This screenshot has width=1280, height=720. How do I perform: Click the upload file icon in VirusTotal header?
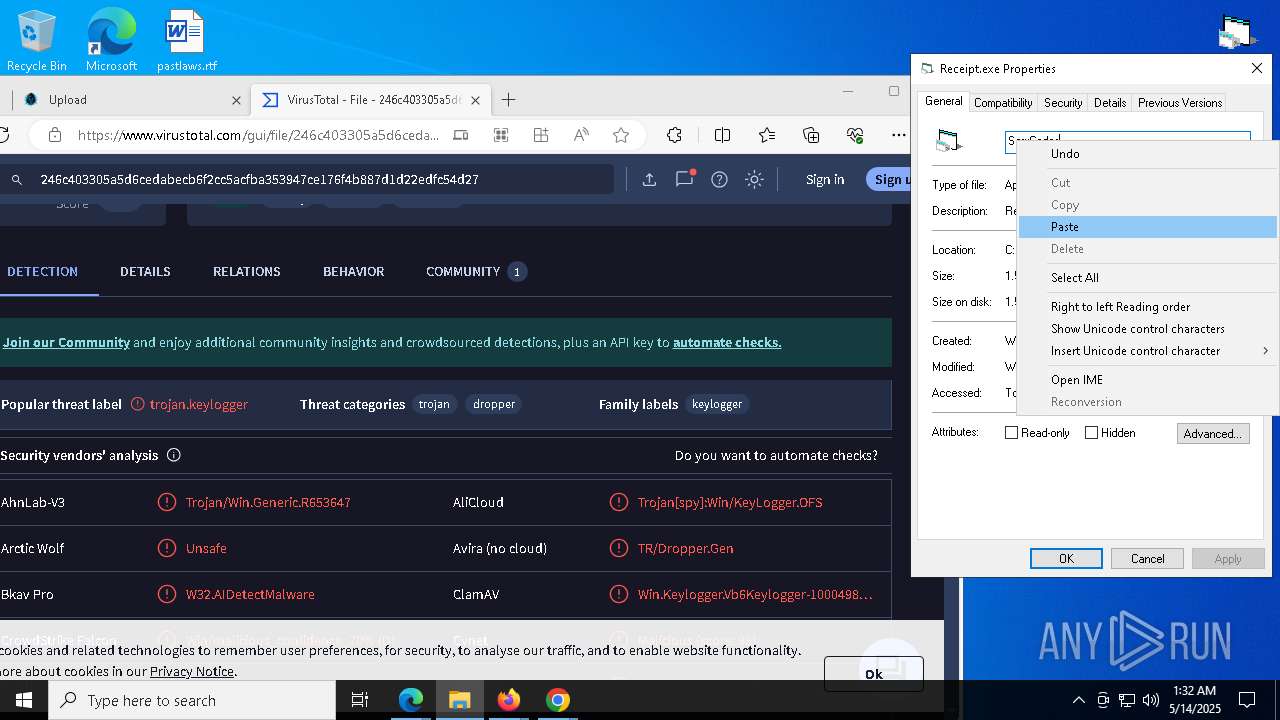[x=649, y=179]
